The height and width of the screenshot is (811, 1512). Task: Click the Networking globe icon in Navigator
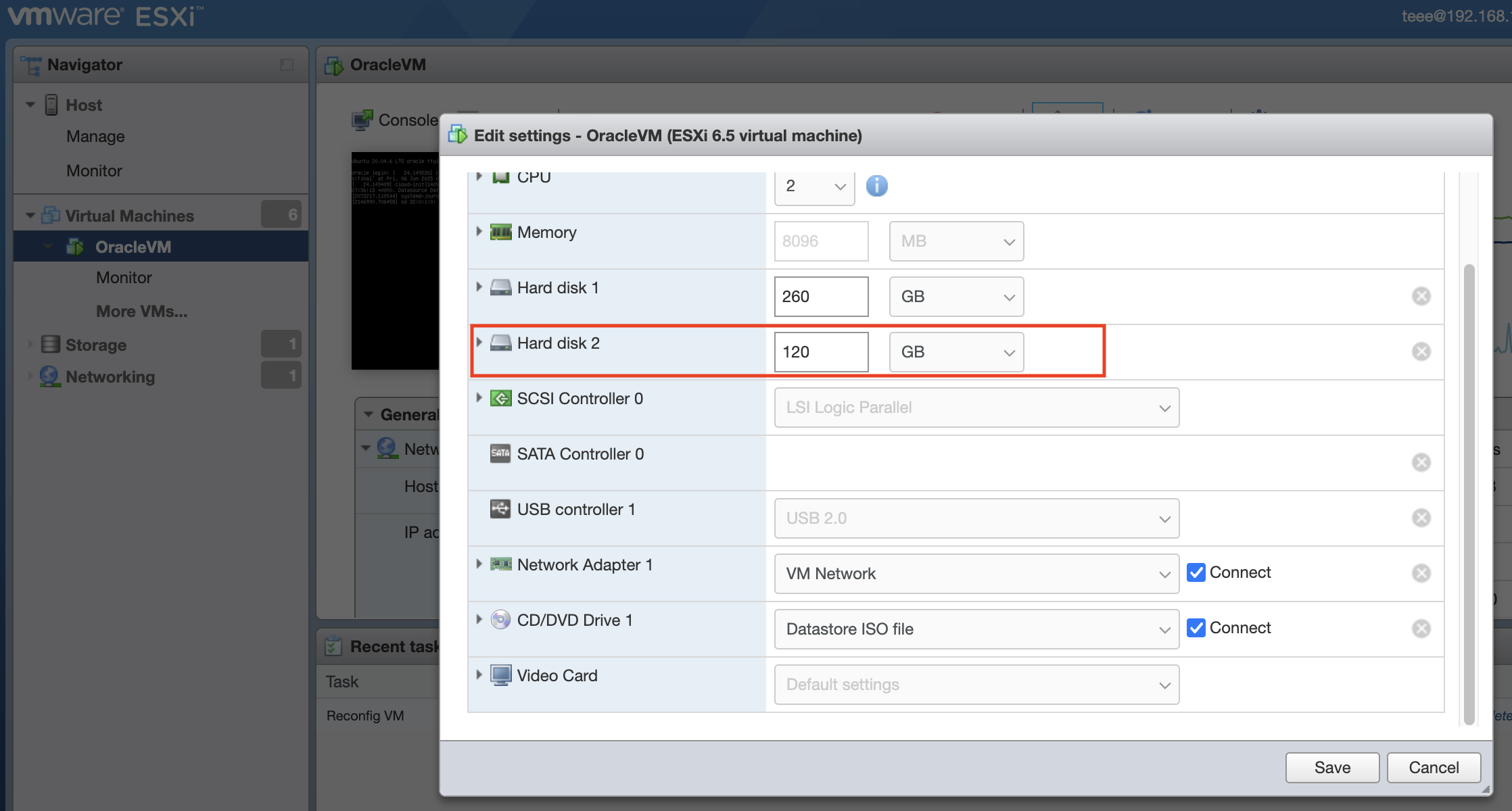pos(49,376)
